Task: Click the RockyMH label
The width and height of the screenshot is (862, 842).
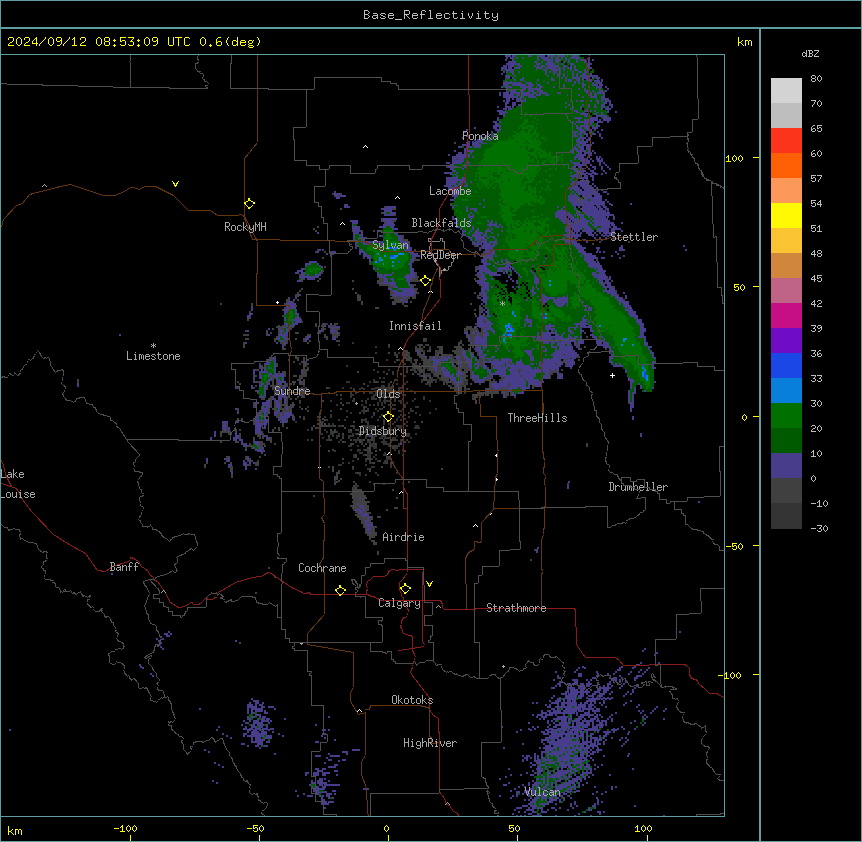Action: (245, 227)
